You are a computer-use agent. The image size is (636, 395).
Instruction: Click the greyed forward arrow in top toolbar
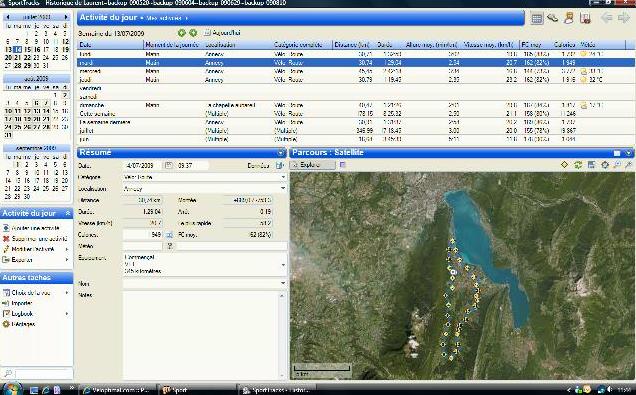click(x=623, y=18)
